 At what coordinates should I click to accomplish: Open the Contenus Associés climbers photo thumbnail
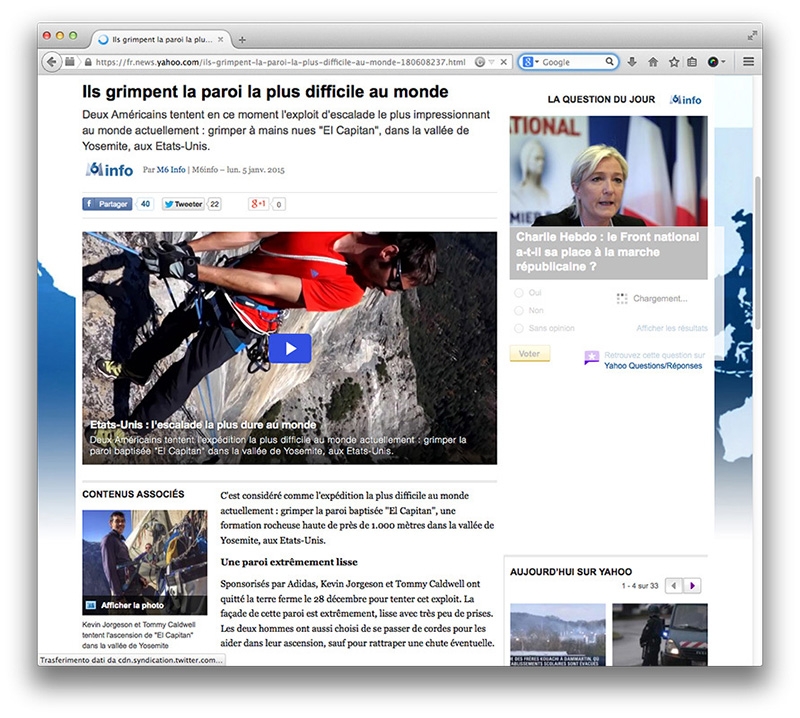point(145,562)
